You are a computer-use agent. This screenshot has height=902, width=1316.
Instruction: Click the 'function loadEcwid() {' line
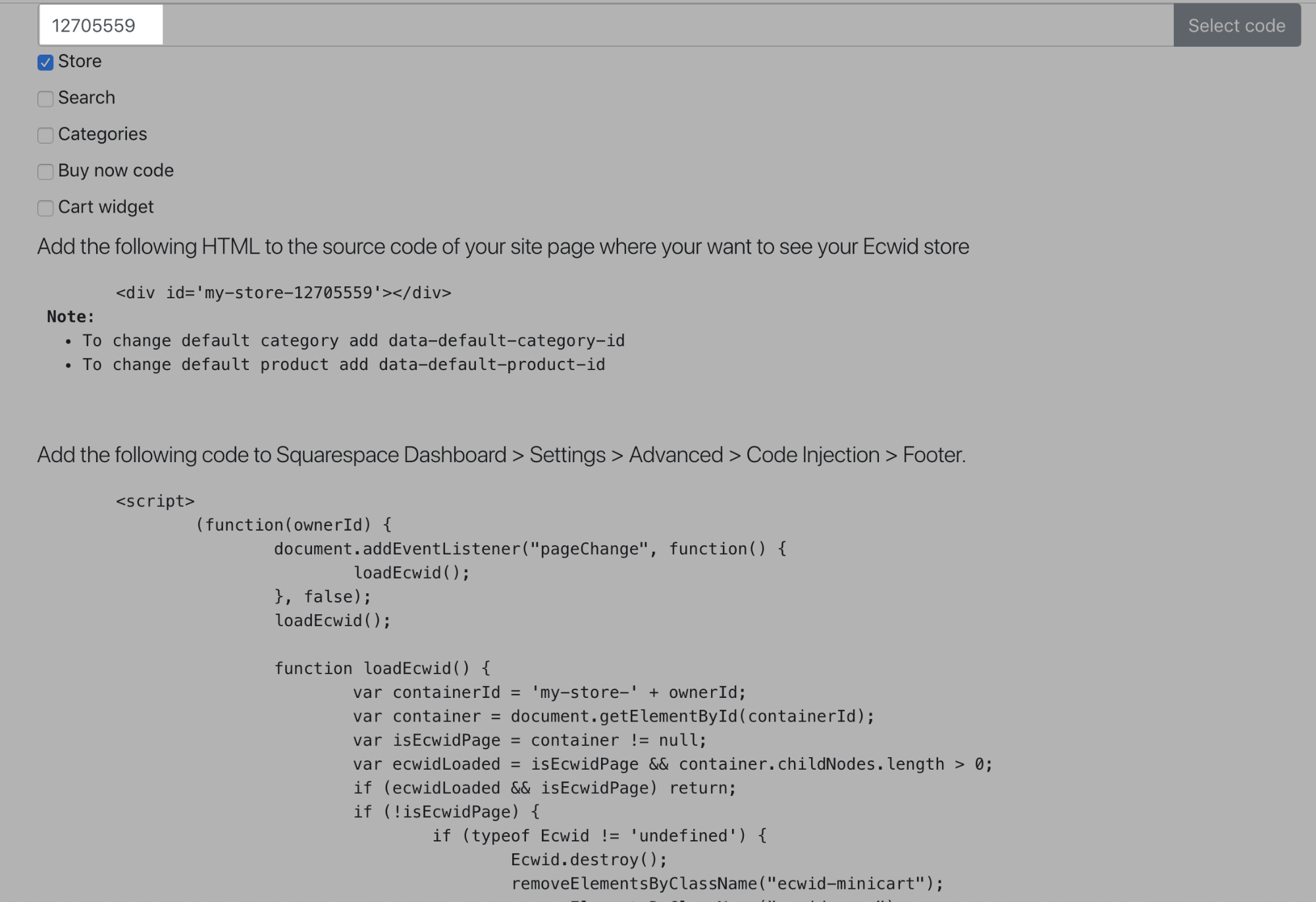(382, 668)
